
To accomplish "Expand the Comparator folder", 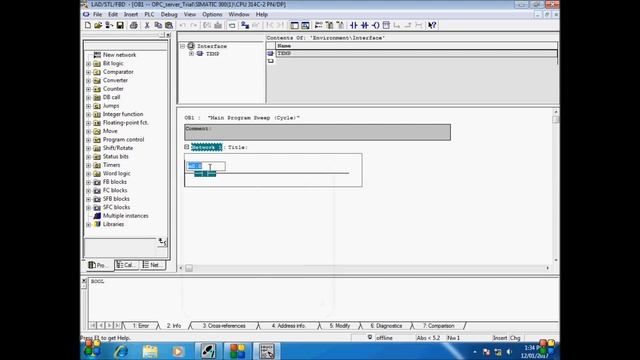I will click(89, 72).
